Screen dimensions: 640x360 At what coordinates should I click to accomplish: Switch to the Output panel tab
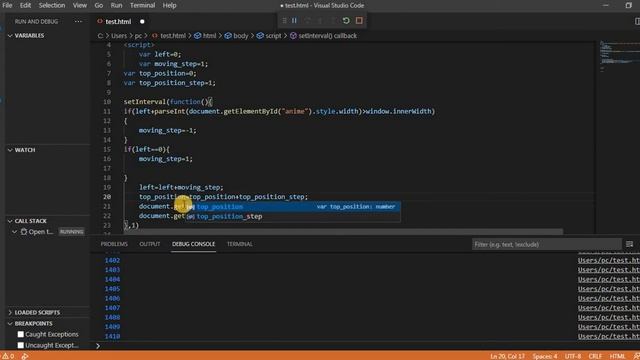(x=150, y=244)
